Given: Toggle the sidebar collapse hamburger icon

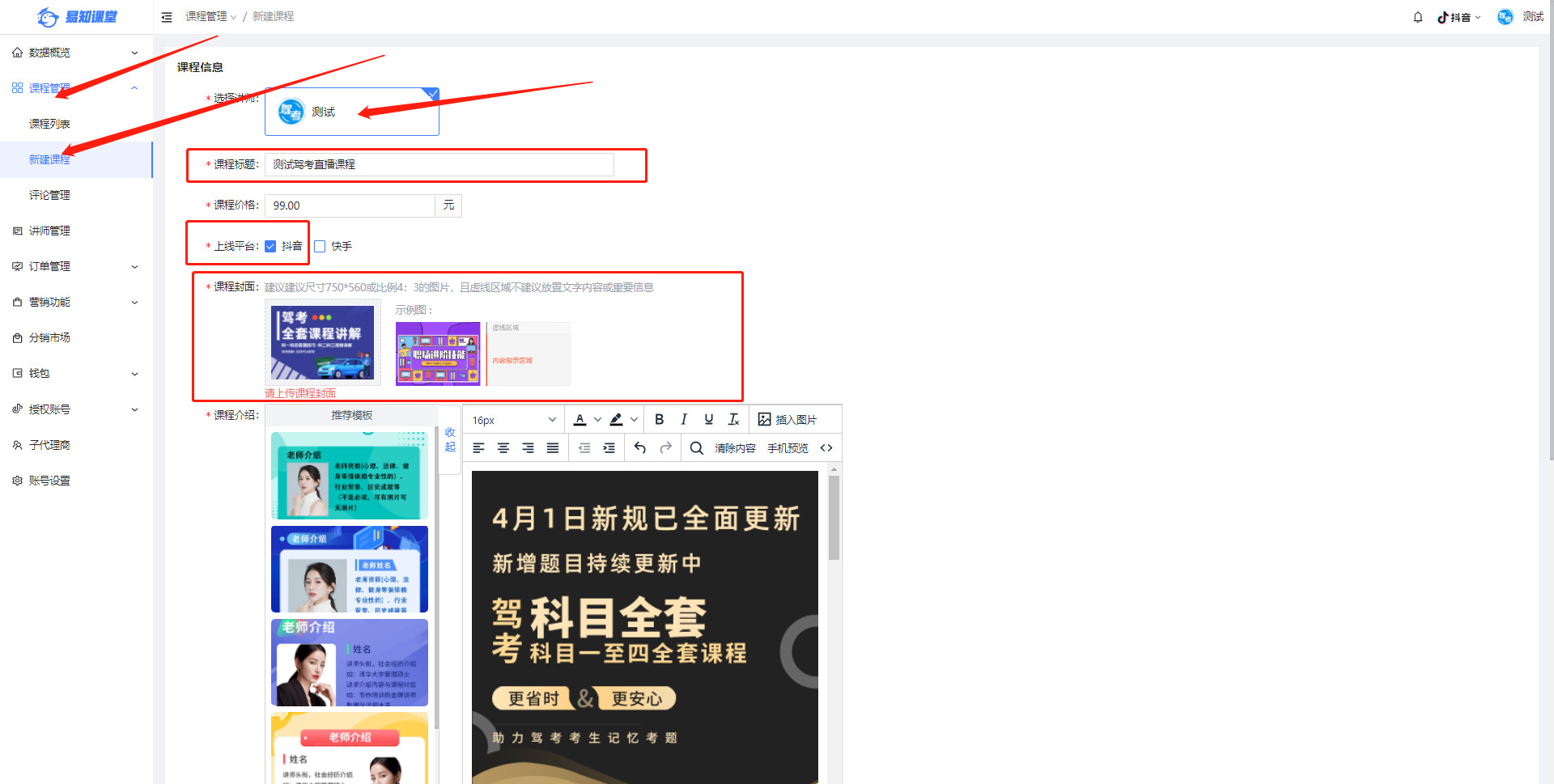Looking at the screenshot, I should click(x=167, y=17).
